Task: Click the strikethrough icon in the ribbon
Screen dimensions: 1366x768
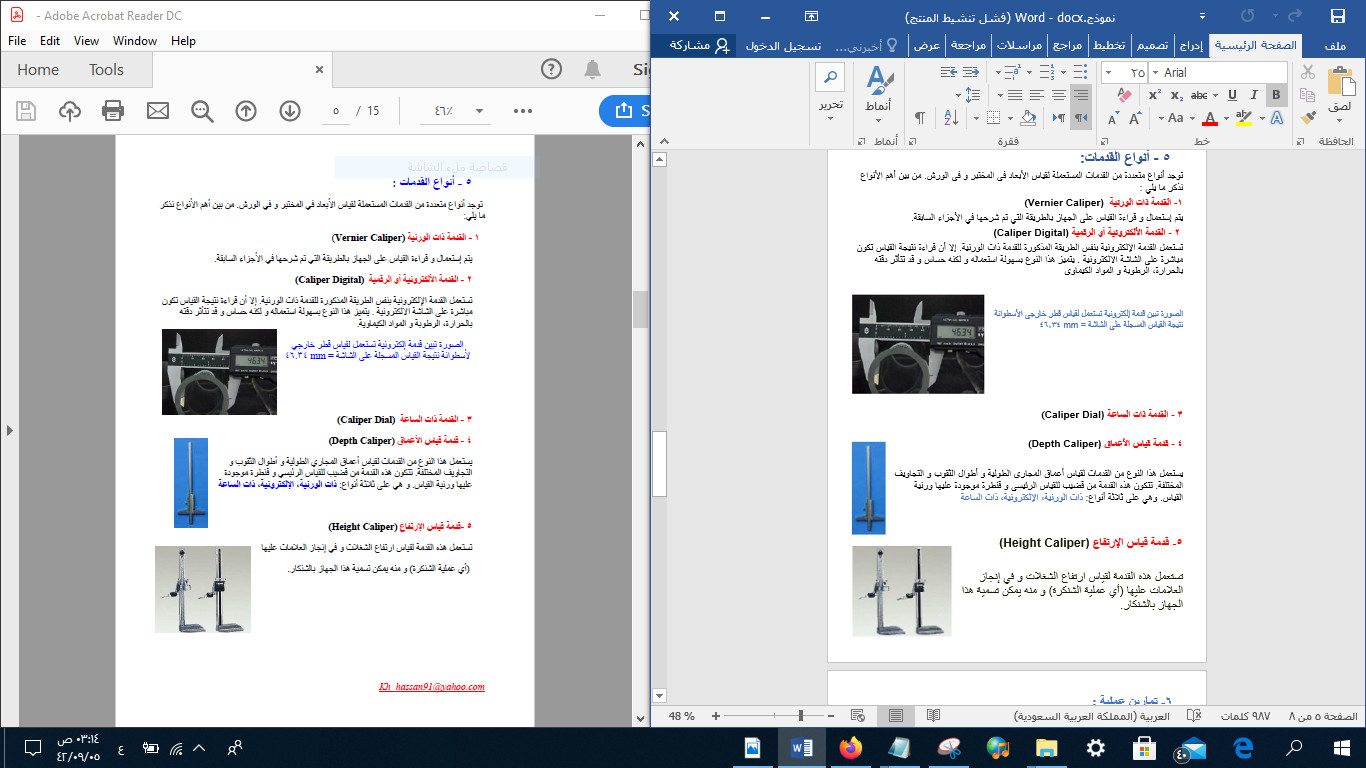Action: click(x=1199, y=95)
